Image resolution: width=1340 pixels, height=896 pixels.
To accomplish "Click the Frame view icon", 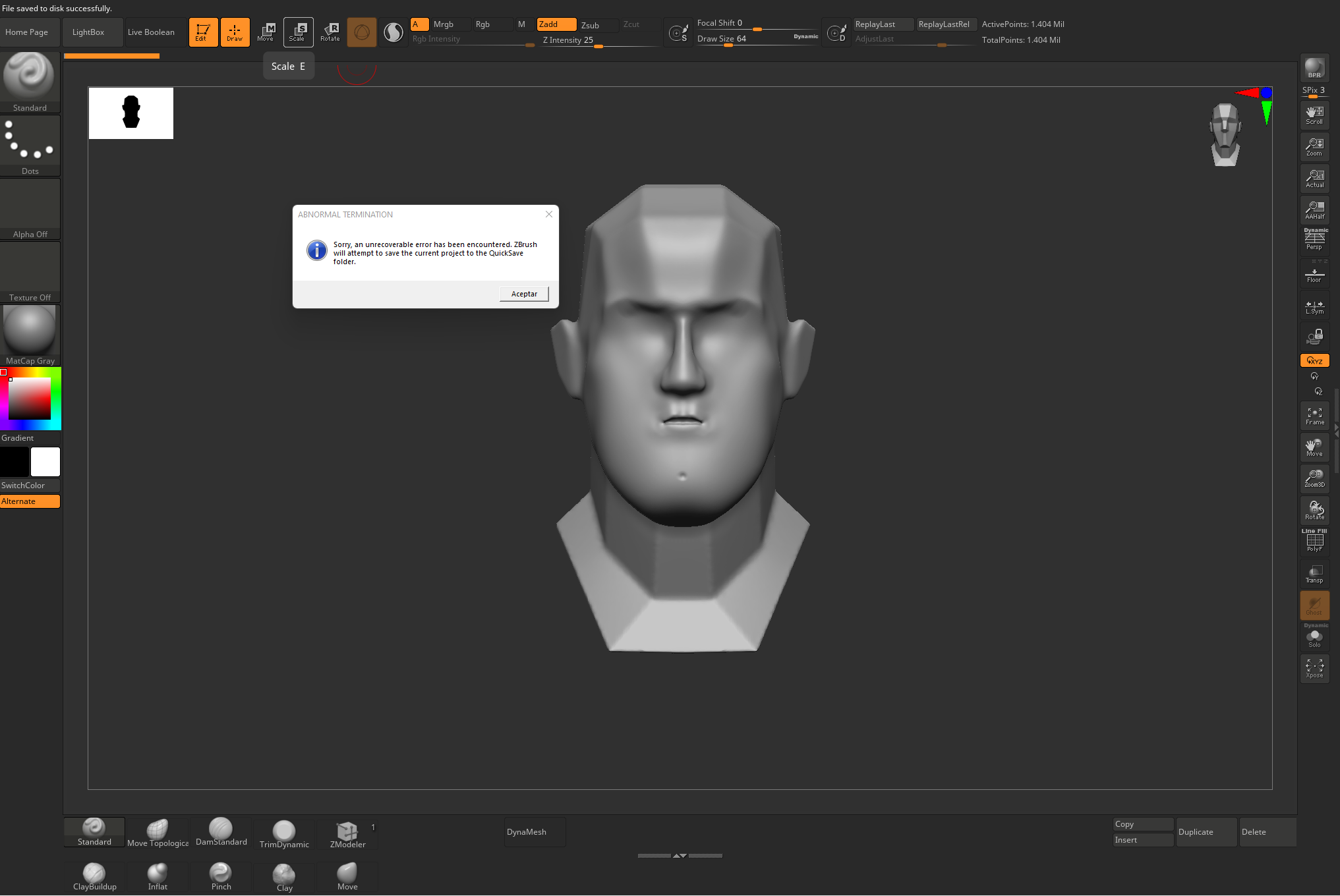I will pos(1314,416).
